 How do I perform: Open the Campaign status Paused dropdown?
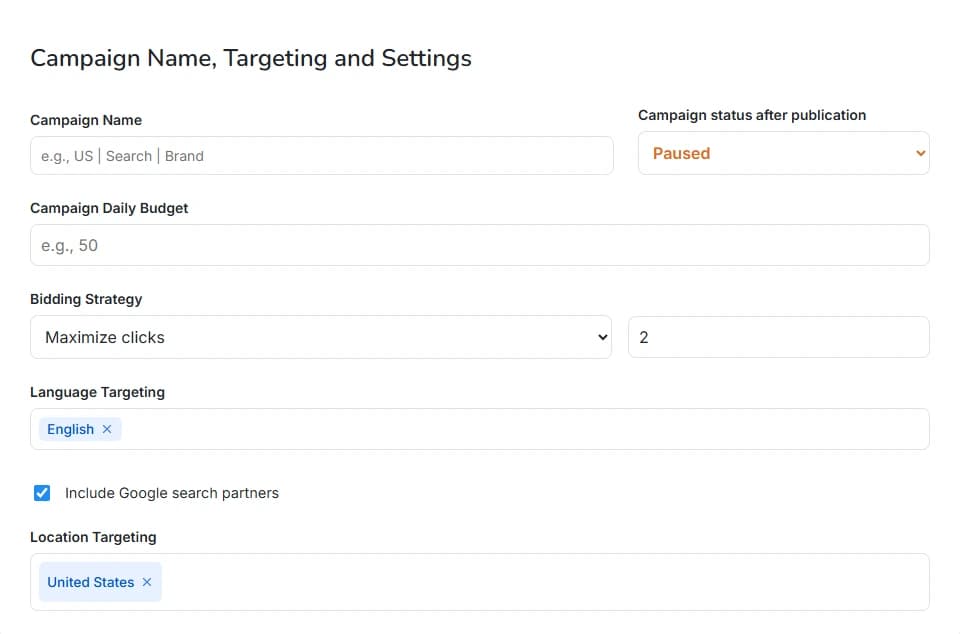783,153
